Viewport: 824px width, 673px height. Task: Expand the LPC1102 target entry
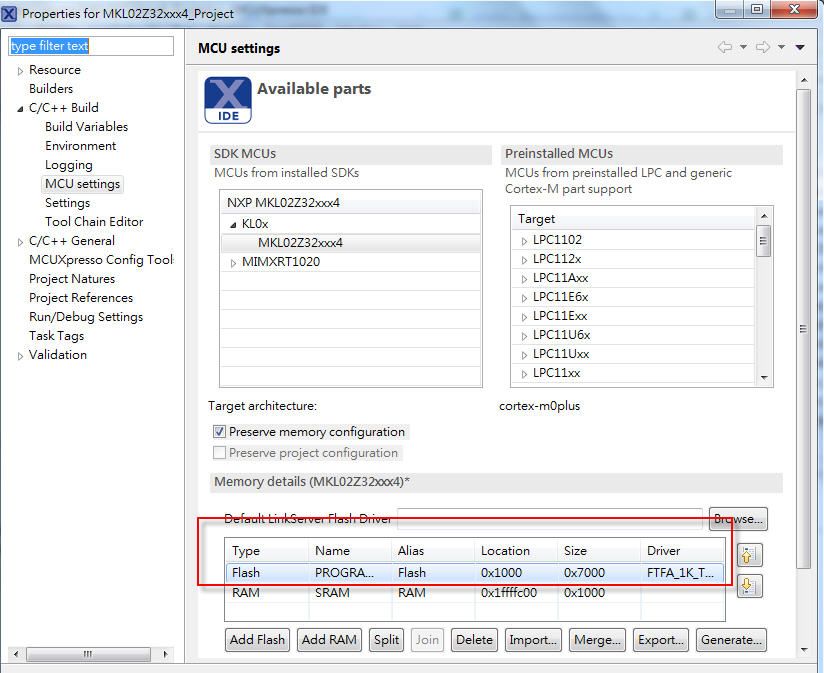pos(524,241)
